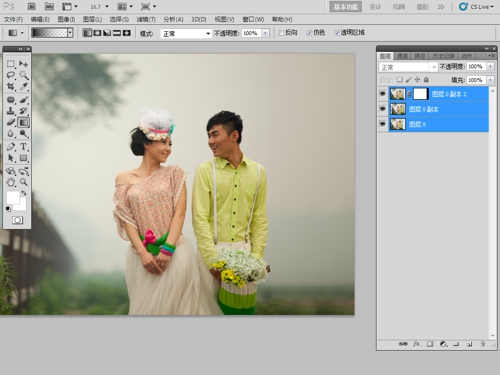
Task: Hide layer 图层 0 副本 2
Action: click(x=382, y=94)
